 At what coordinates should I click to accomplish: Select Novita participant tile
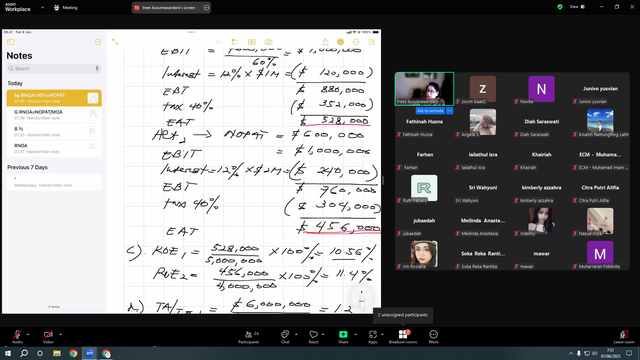pyautogui.click(x=541, y=89)
